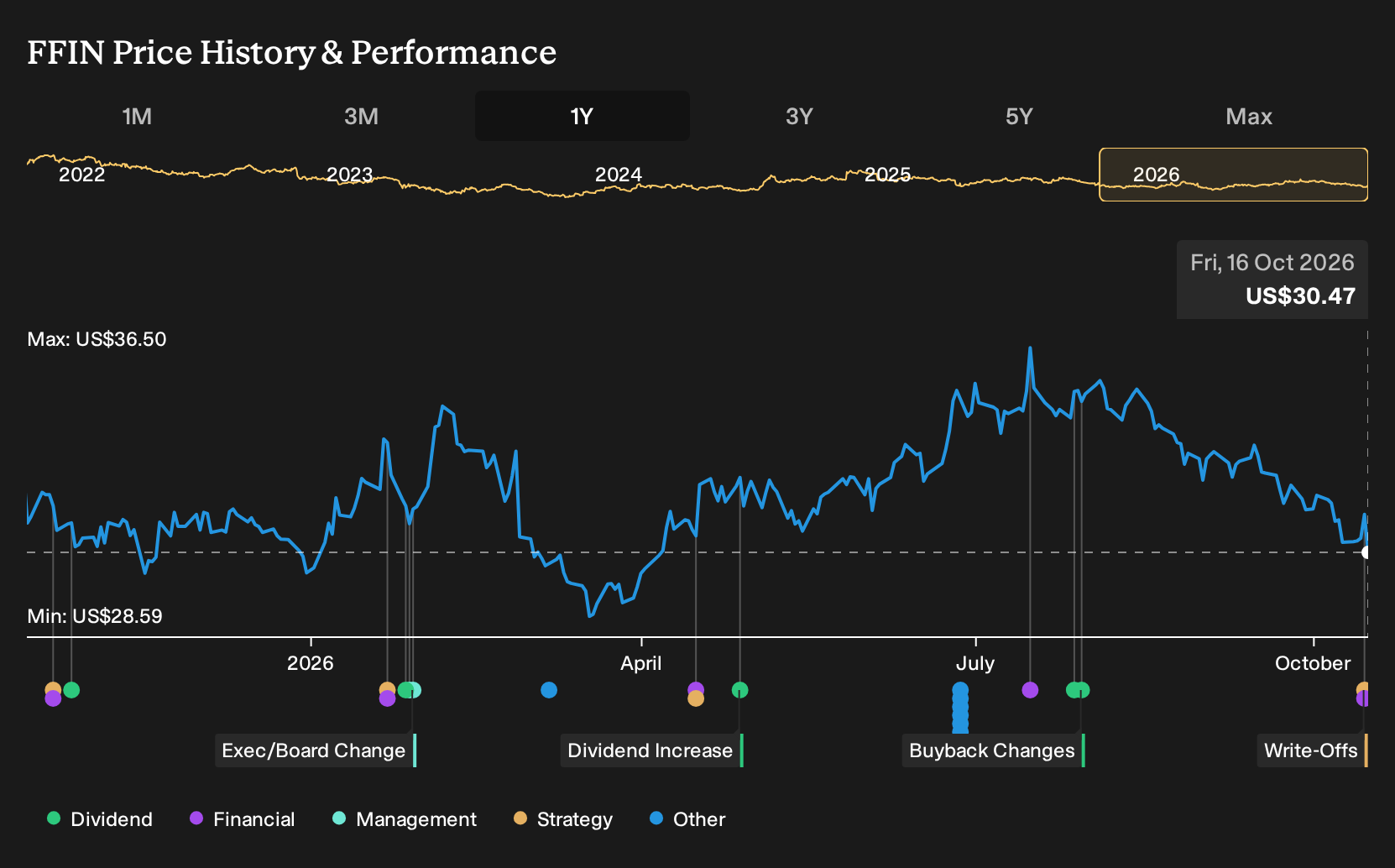Click the white current-price point on chart
The width and height of the screenshot is (1395, 868).
pyautogui.click(x=1366, y=552)
